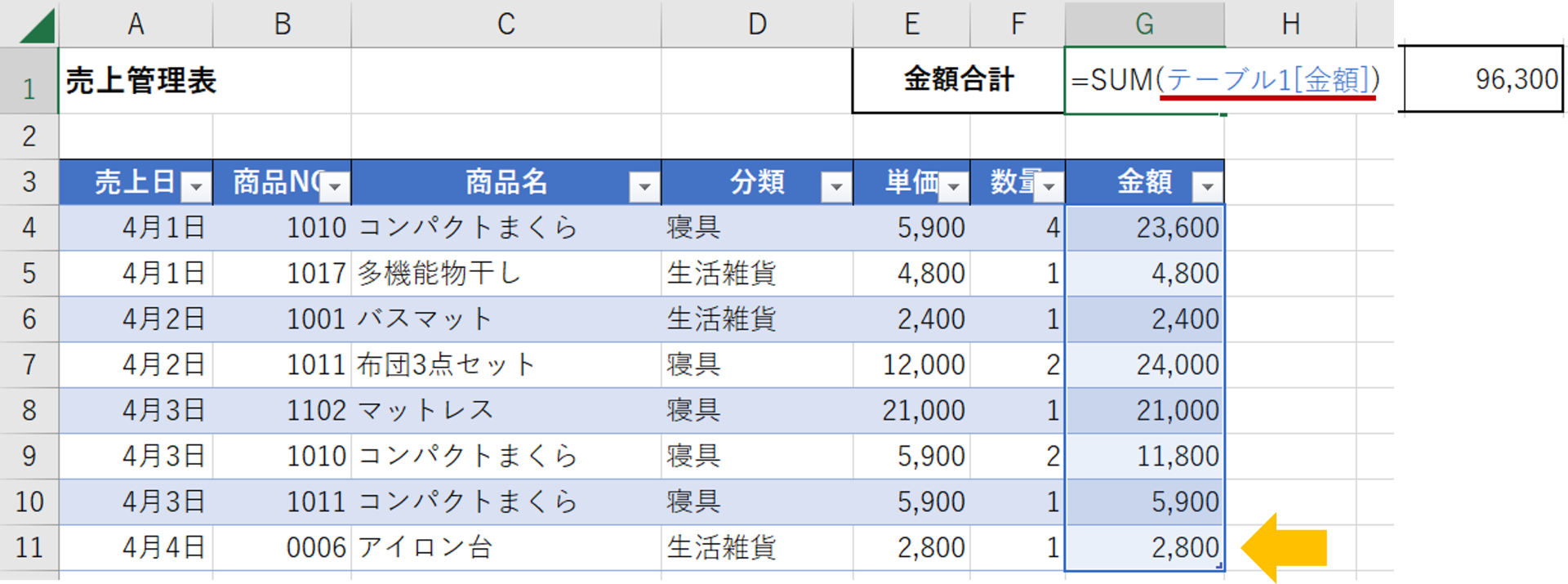Open the 商品名 column filter dropdown
The width and height of the screenshot is (1568, 584).
click(x=644, y=187)
